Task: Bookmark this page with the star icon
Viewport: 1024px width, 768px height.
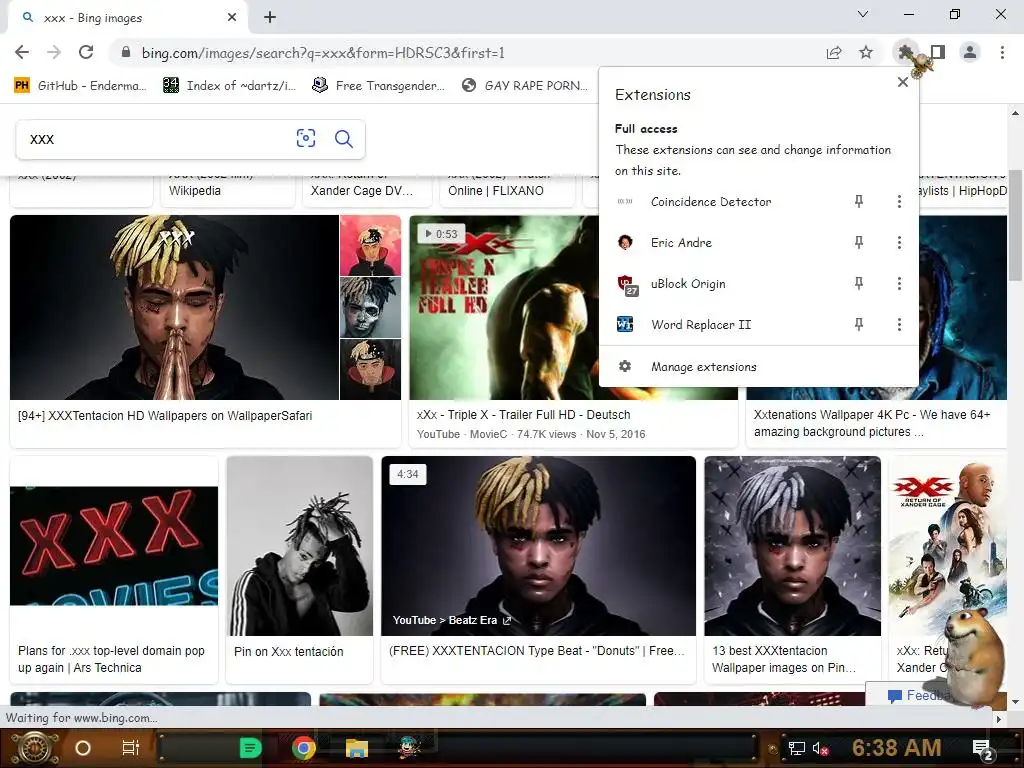Action: pos(866,52)
